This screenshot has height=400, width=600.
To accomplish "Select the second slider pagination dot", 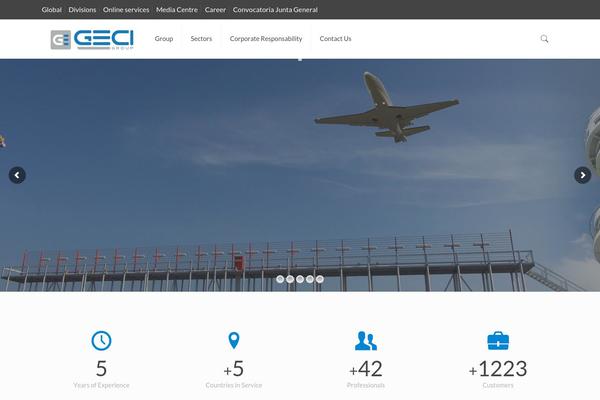I will coord(290,279).
